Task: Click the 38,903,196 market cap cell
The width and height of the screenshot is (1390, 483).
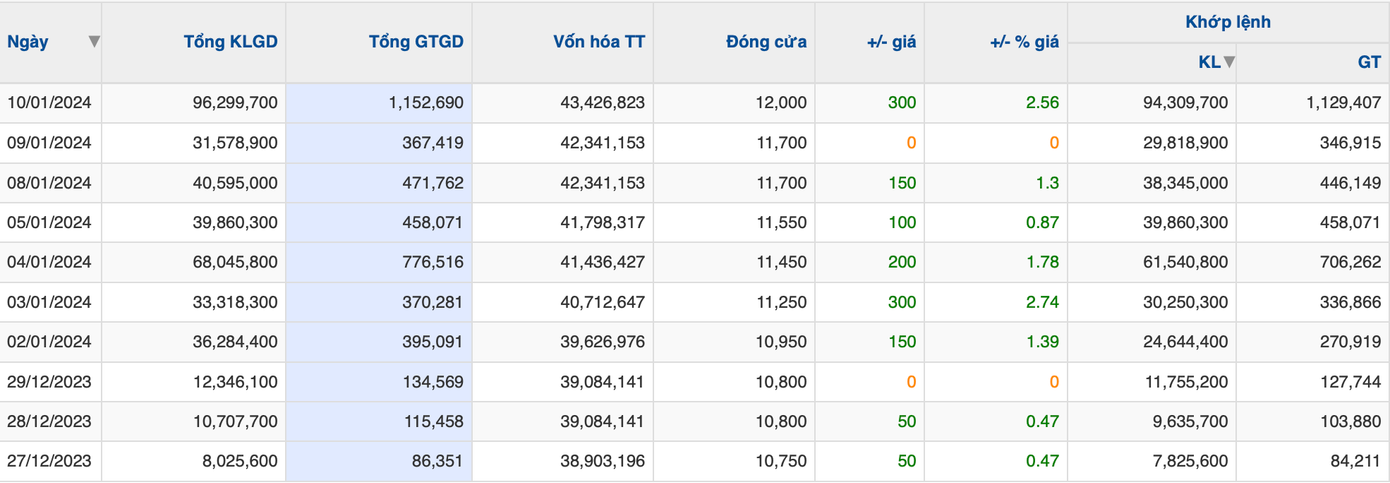Action: pyautogui.click(x=602, y=462)
